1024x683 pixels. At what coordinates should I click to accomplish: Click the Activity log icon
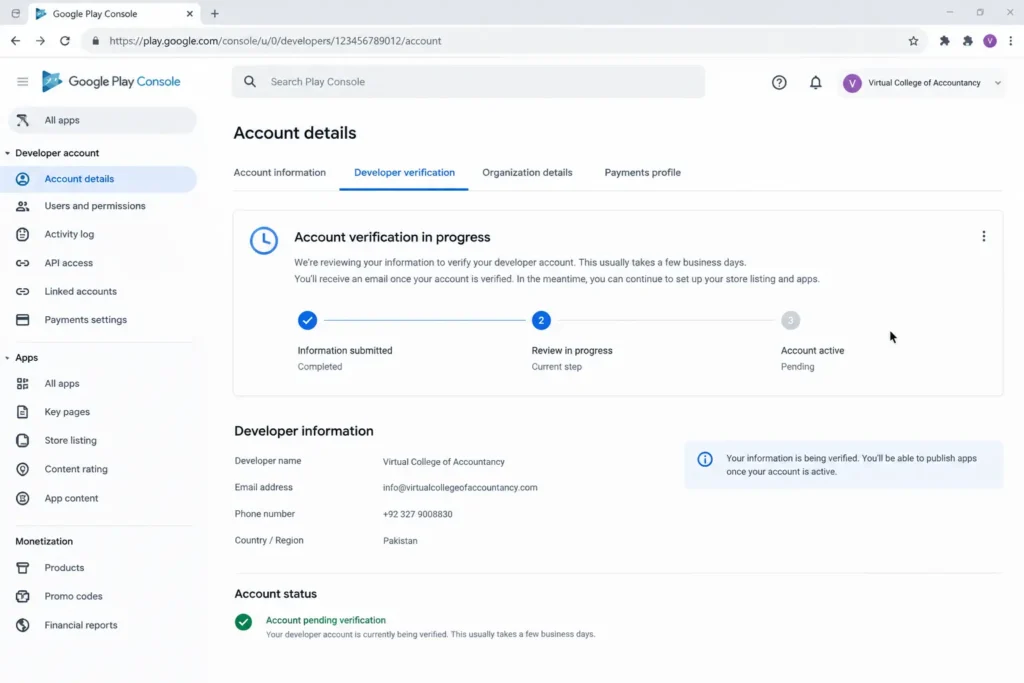click(23, 234)
